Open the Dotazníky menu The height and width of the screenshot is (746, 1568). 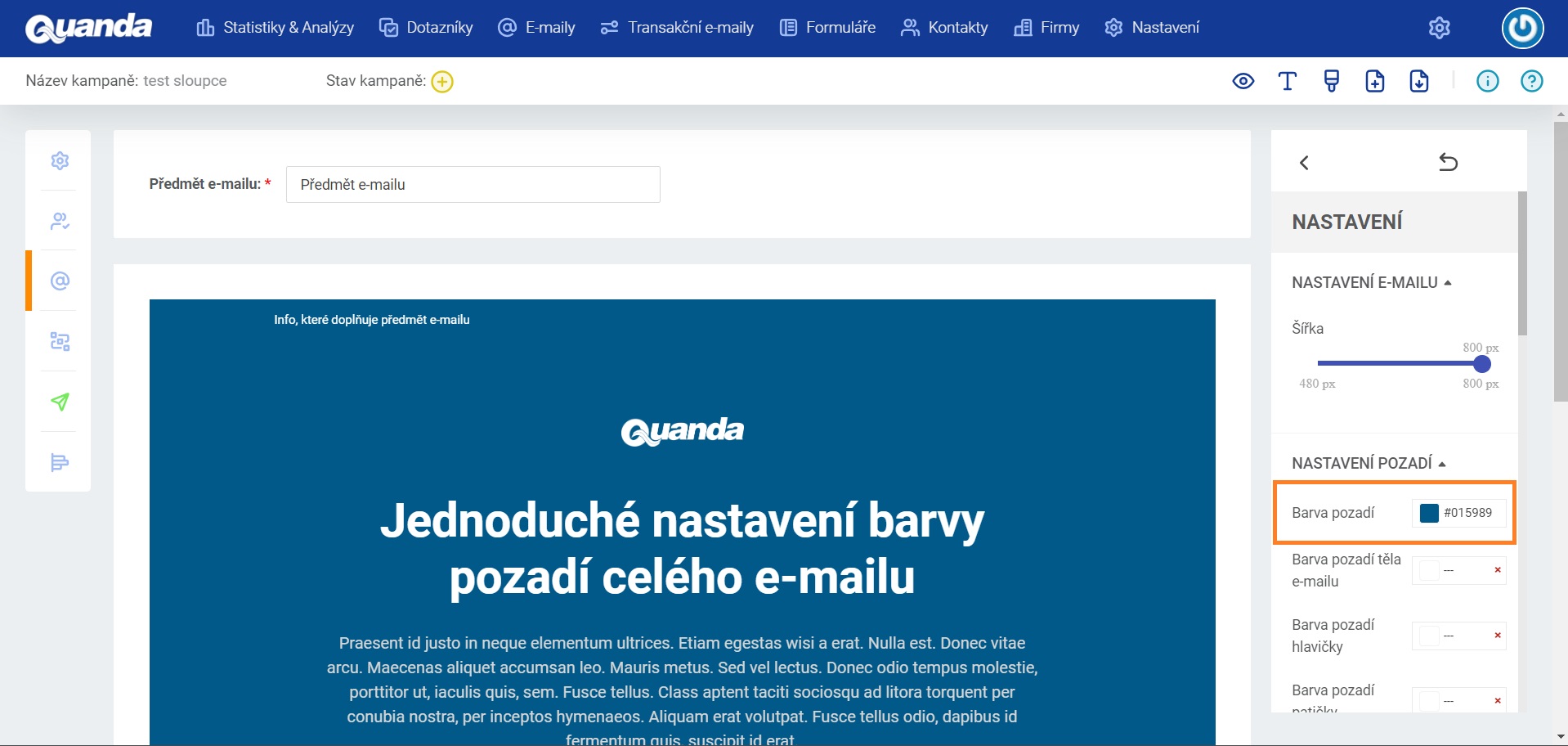click(x=426, y=28)
